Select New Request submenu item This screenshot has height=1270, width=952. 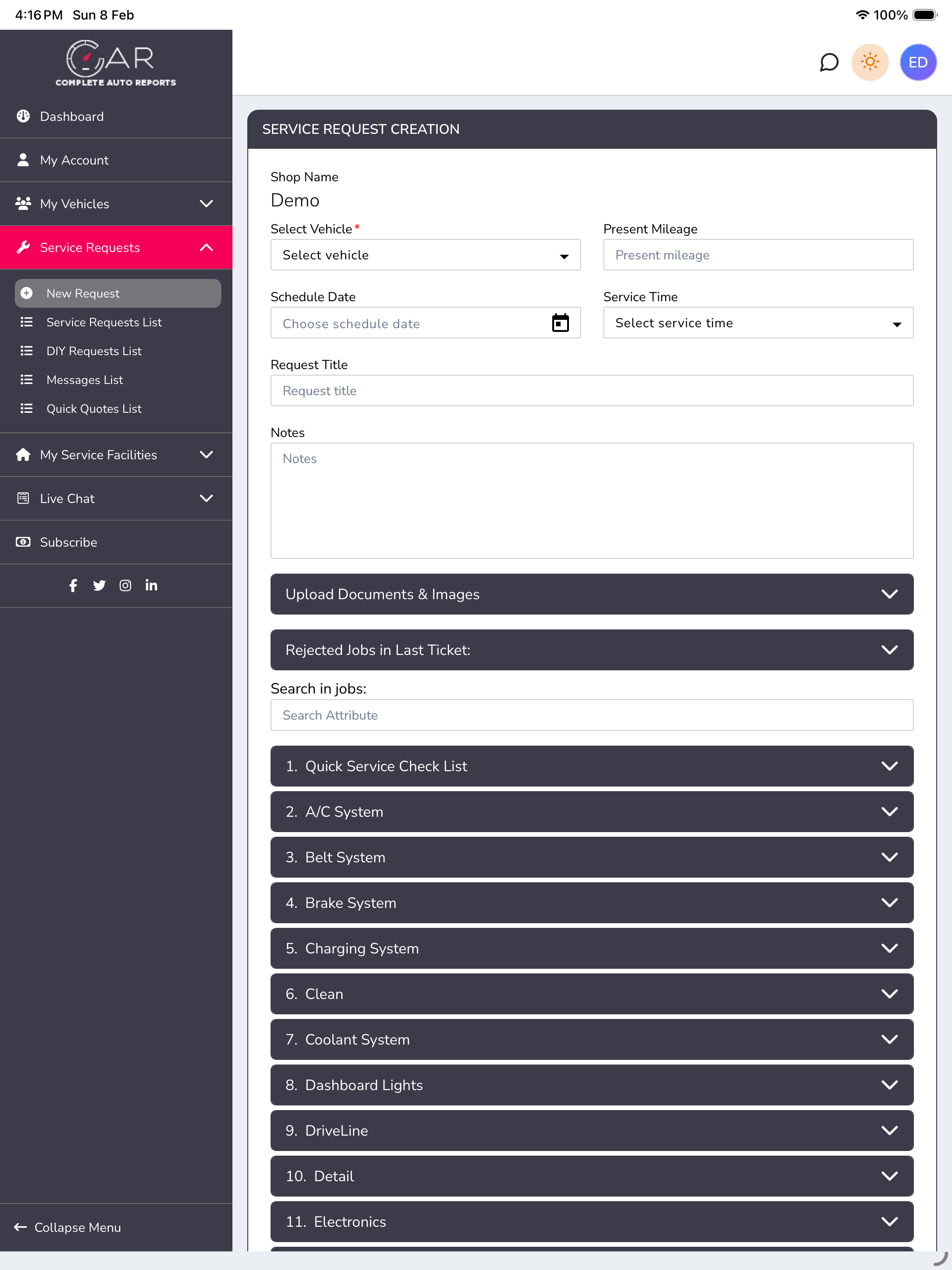click(118, 293)
